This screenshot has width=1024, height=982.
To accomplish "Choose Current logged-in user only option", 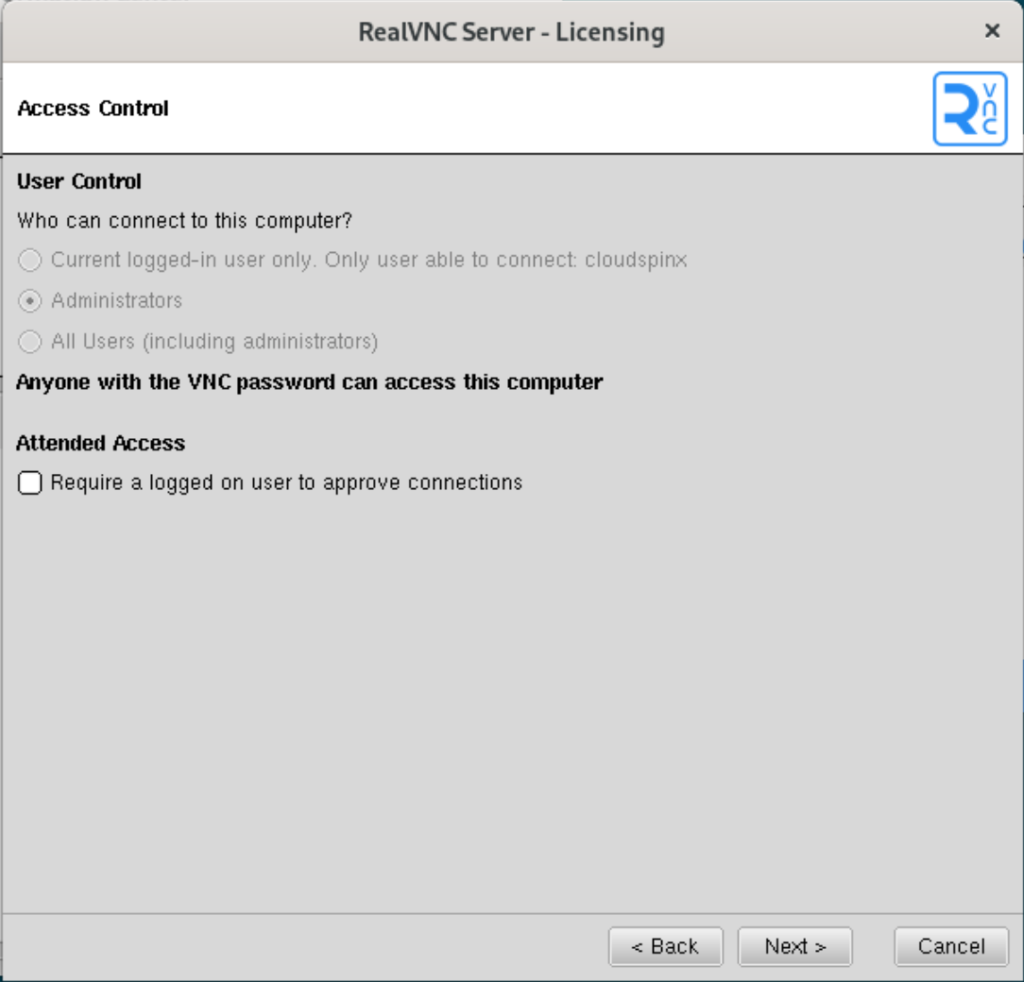I will click(x=29, y=259).
